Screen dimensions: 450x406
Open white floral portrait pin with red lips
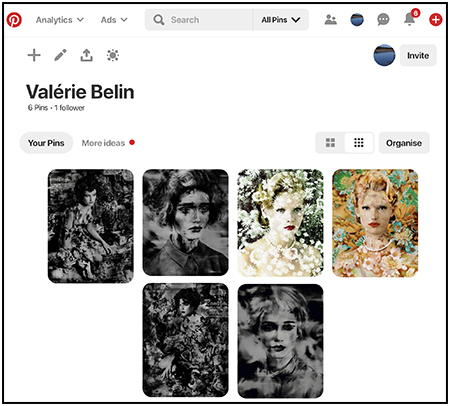tap(280, 223)
